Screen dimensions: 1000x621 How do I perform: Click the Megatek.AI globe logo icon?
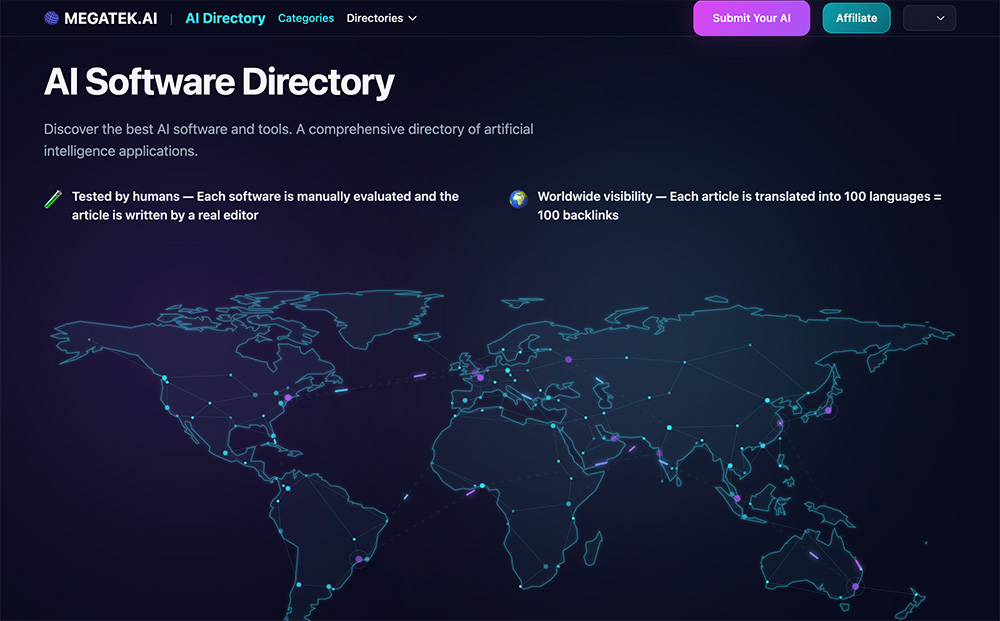coord(52,18)
